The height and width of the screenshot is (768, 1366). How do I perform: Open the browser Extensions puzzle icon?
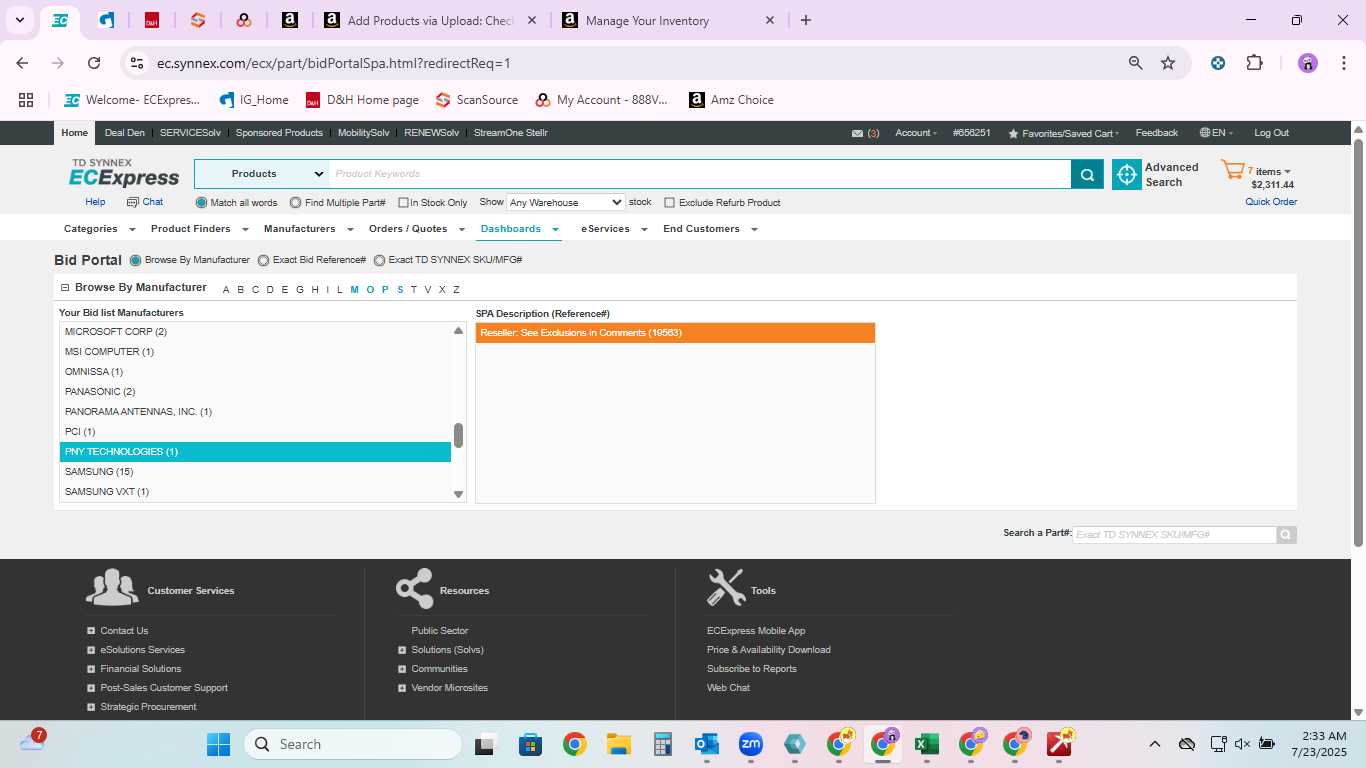pyautogui.click(x=1254, y=63)
